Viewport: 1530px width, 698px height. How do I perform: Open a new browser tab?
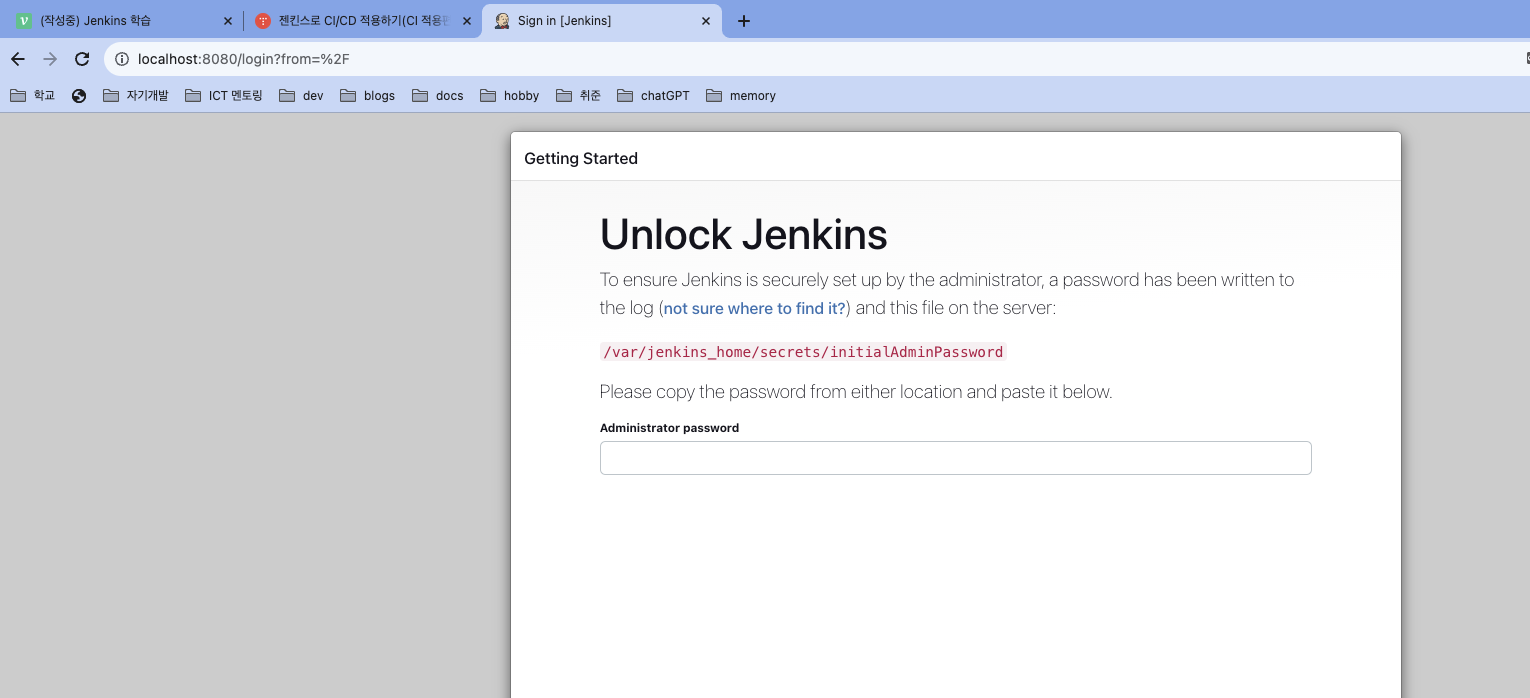point(743,21)
